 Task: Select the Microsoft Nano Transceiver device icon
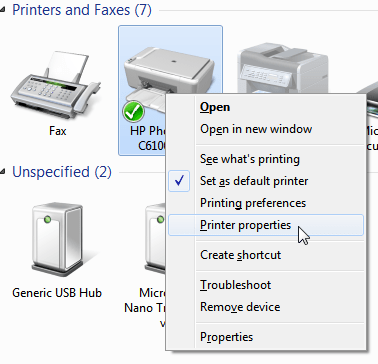tap(155, 237)
